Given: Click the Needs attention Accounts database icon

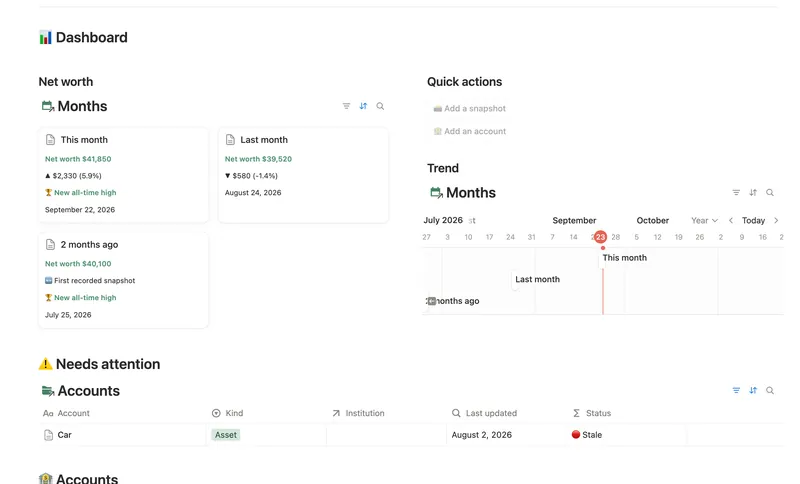Looking at the screenshot, I should pyautogui.click(x=47, y=391).
